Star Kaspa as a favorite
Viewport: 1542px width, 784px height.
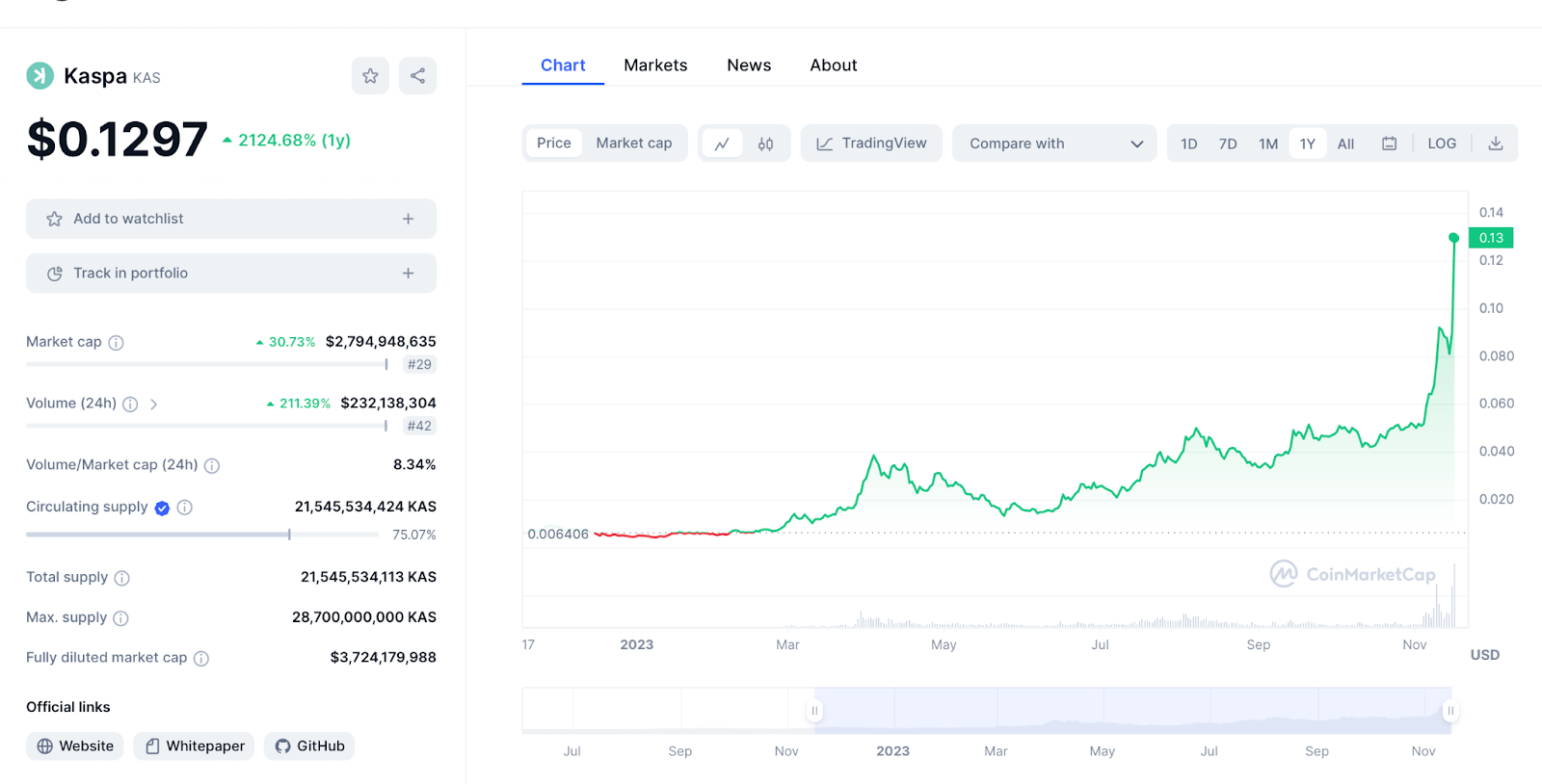370,76
